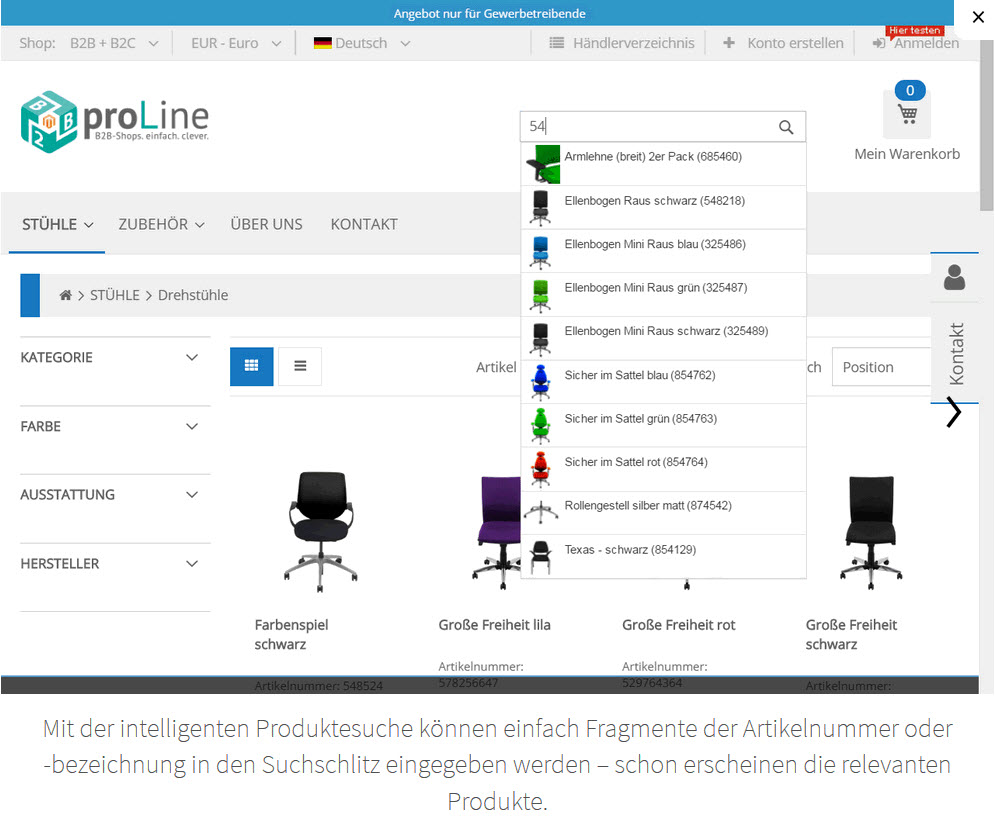The height and width of the screenshot is (816, 995).
Task: Go to KONTAKT page in the navigation
Action: pos(364,224)
